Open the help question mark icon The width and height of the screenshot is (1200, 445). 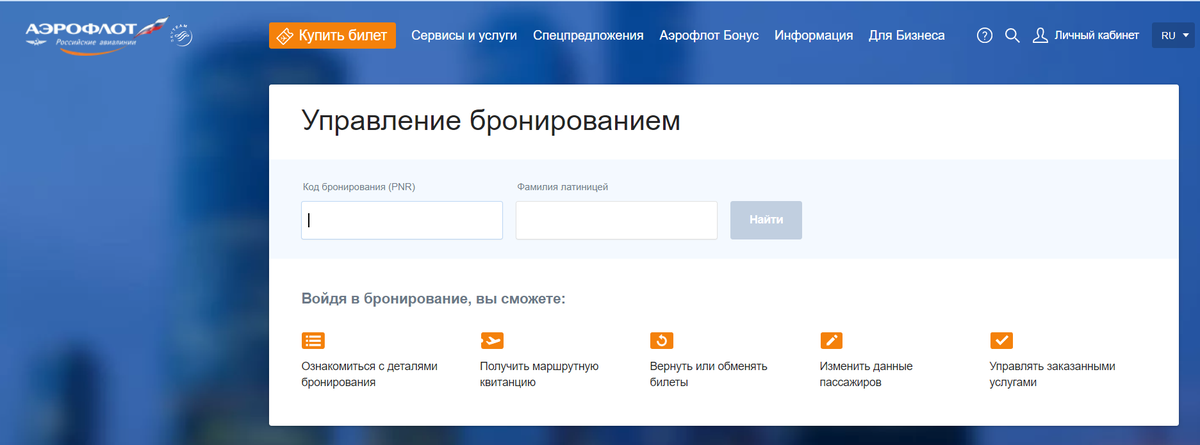coord(984,35)
